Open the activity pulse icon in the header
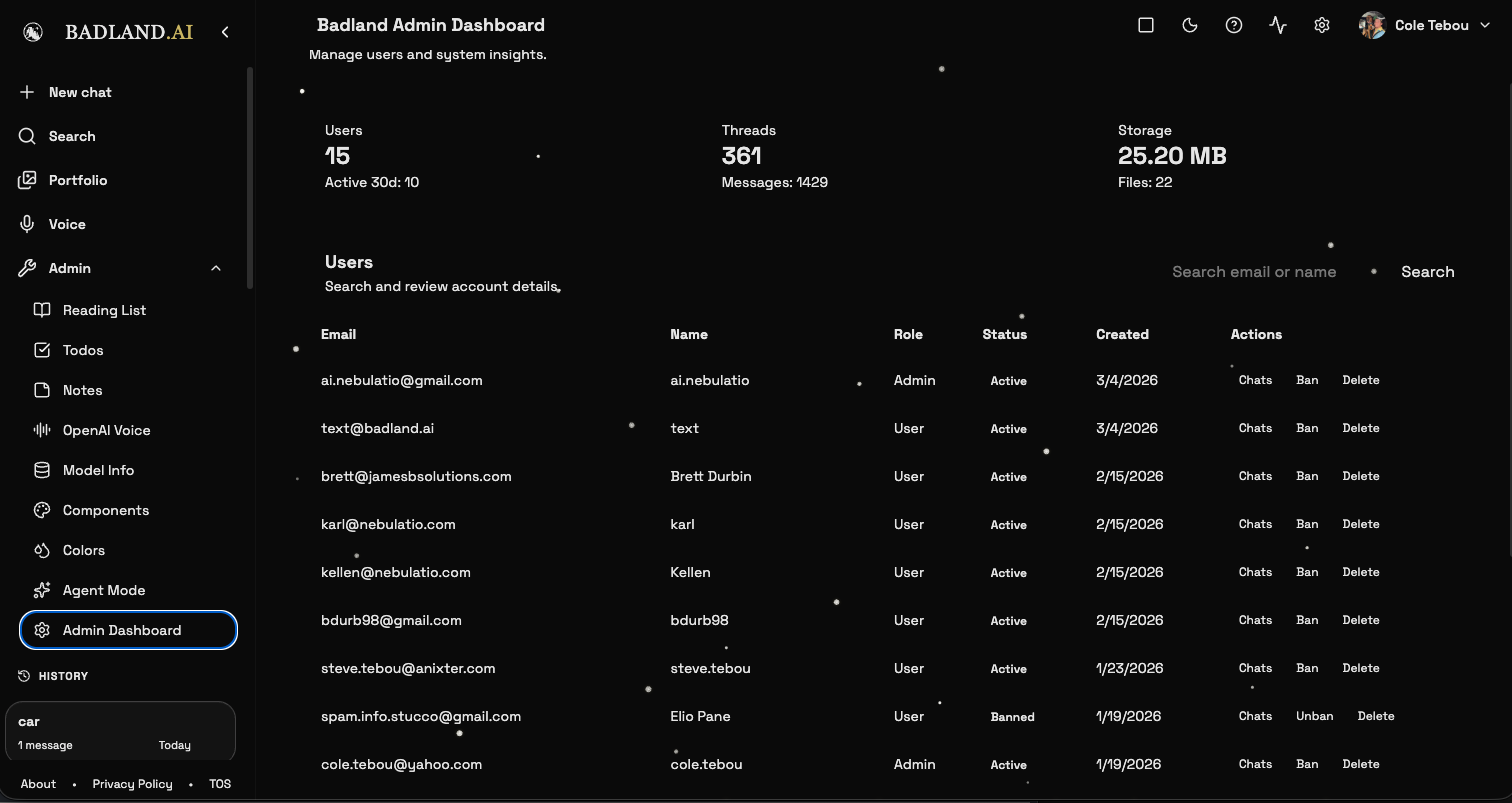Image resolution: width=1512 pixels, height=803 pixels. pyautogui.click(x=1278, y=25)
